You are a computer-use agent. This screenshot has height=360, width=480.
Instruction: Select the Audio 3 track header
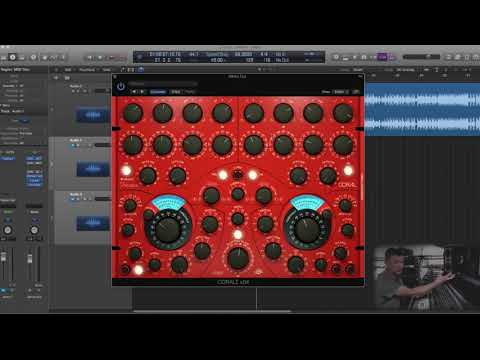(x=80, y=217)
